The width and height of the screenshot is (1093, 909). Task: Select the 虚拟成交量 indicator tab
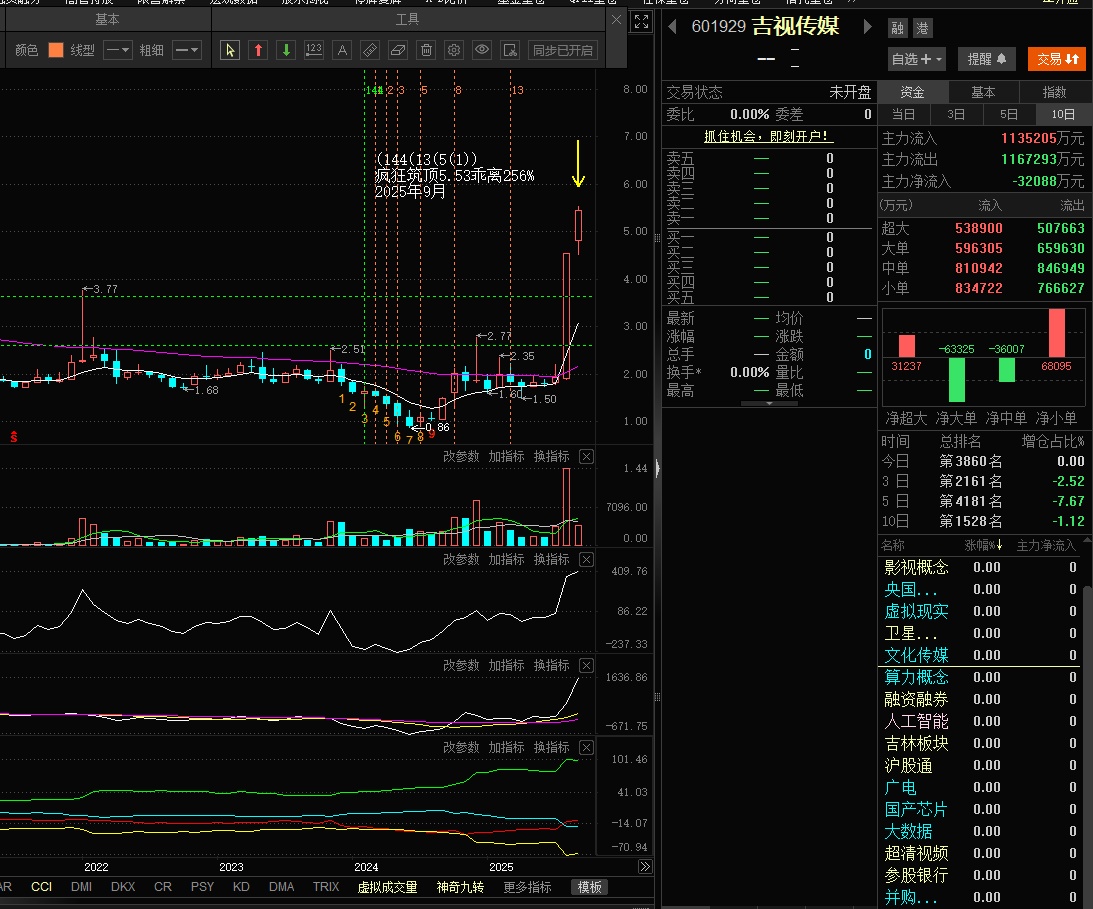tap(387, 887)
